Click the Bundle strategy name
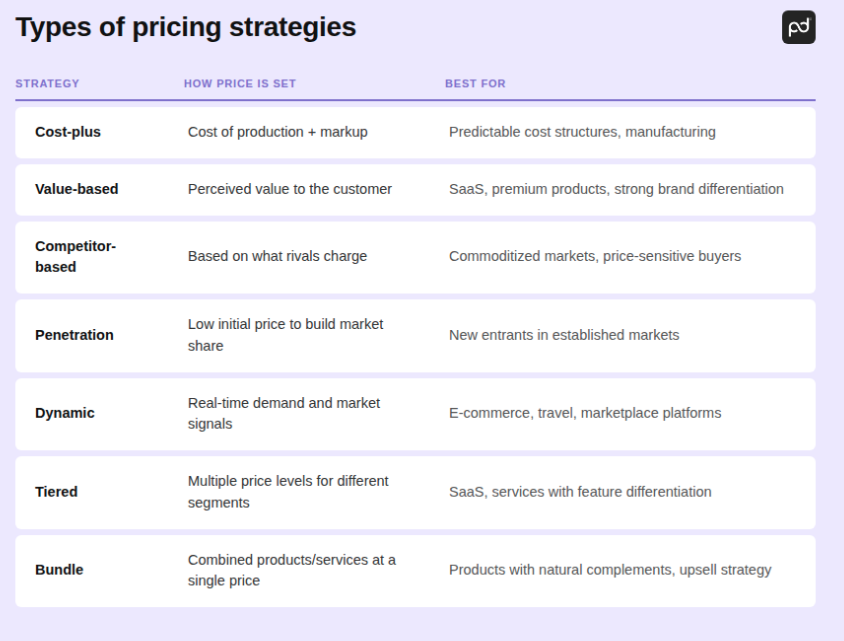The height and width of the screenshot is (641, 844). pos(59,570)
